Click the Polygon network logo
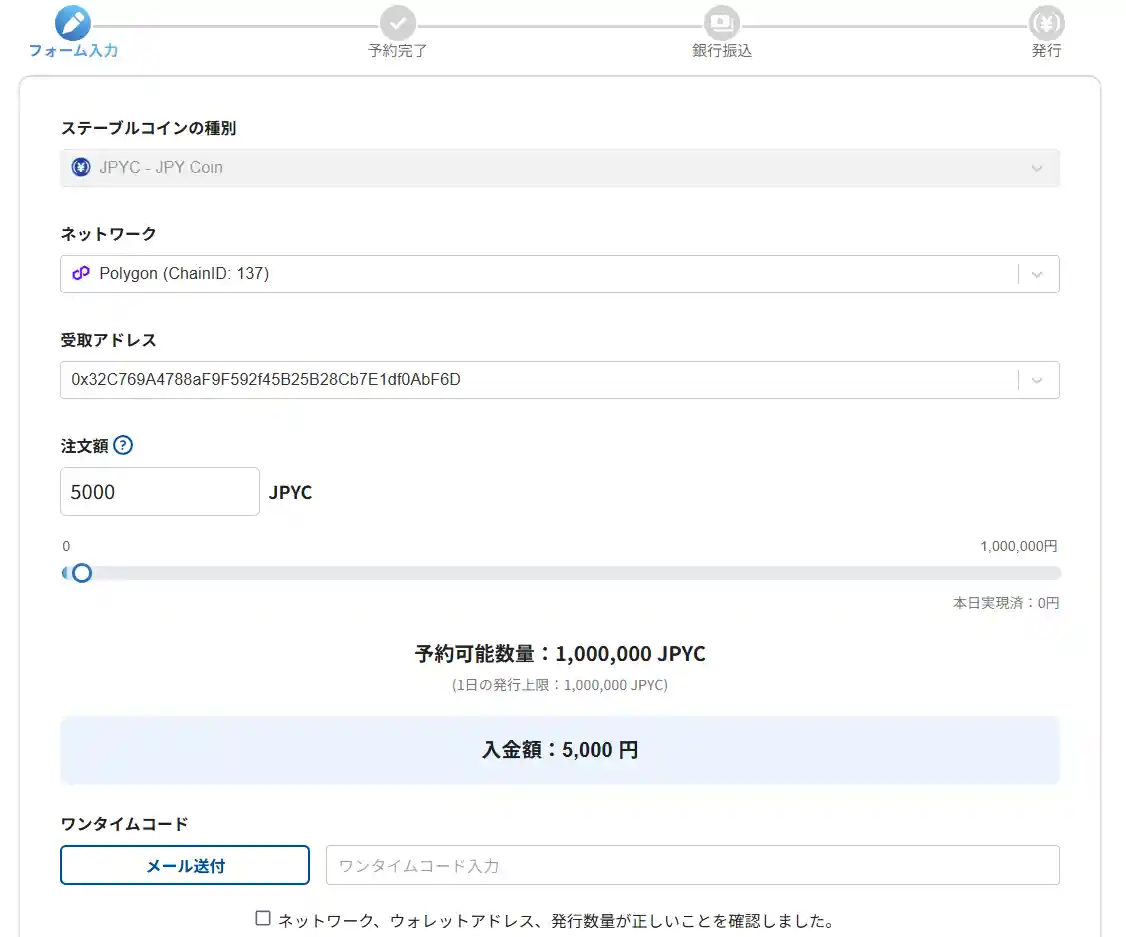The height and width of the screenshot is (937, 1126). [80, 273]
